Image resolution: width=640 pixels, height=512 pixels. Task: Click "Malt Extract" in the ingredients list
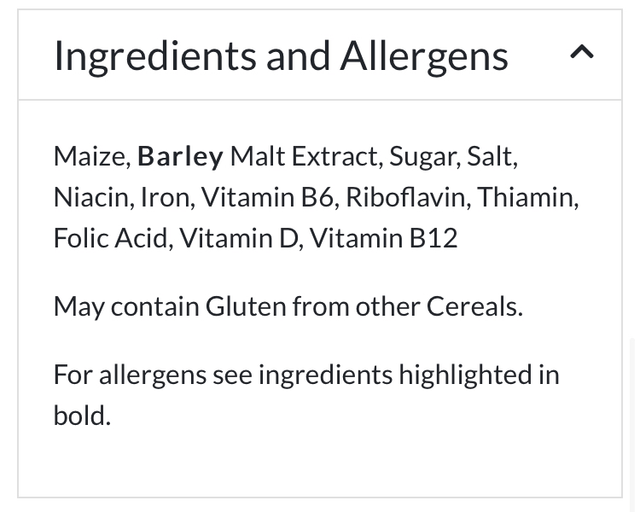(304, 157)
